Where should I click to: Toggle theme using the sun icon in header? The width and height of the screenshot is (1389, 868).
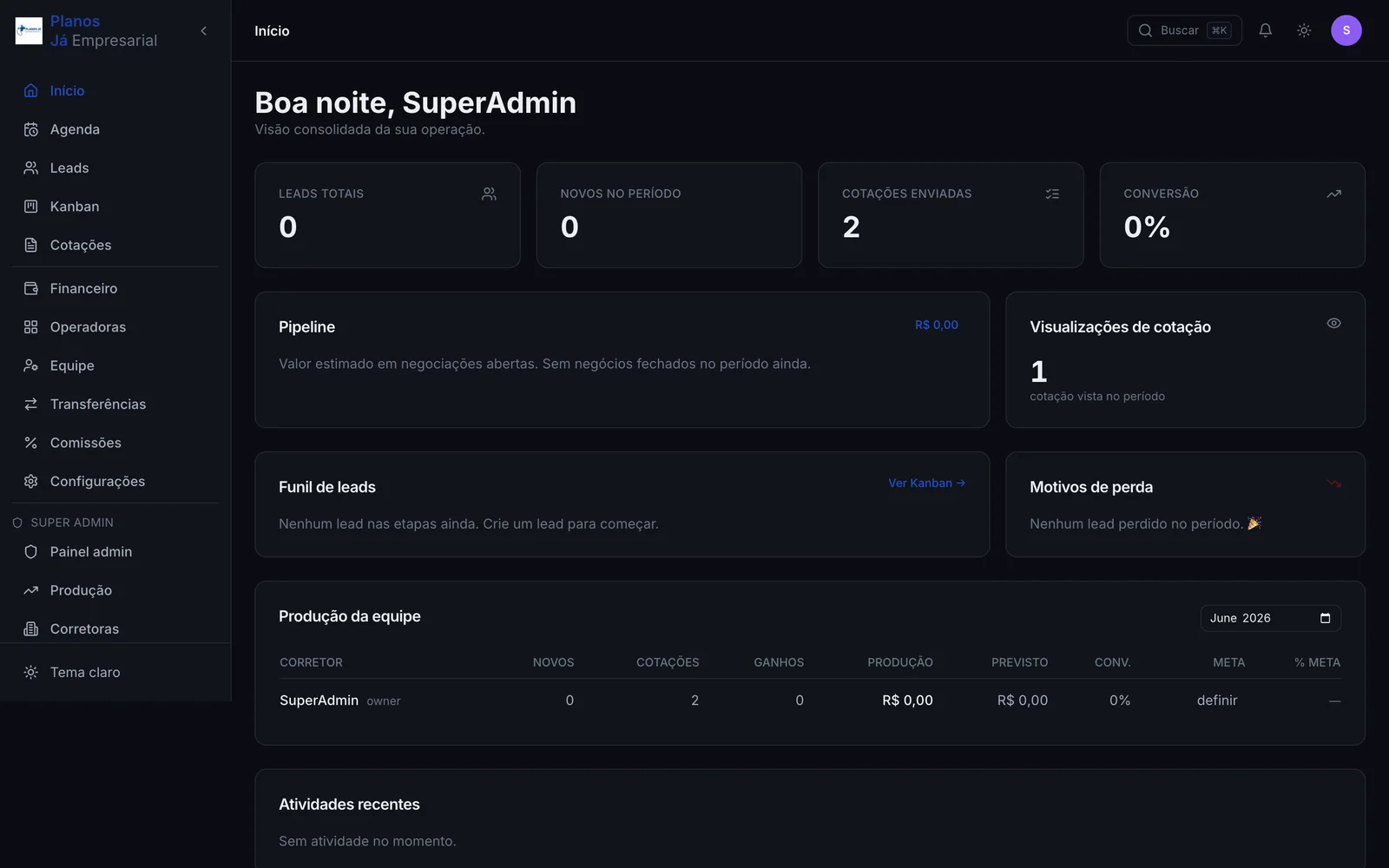(x=1304, y=30)
